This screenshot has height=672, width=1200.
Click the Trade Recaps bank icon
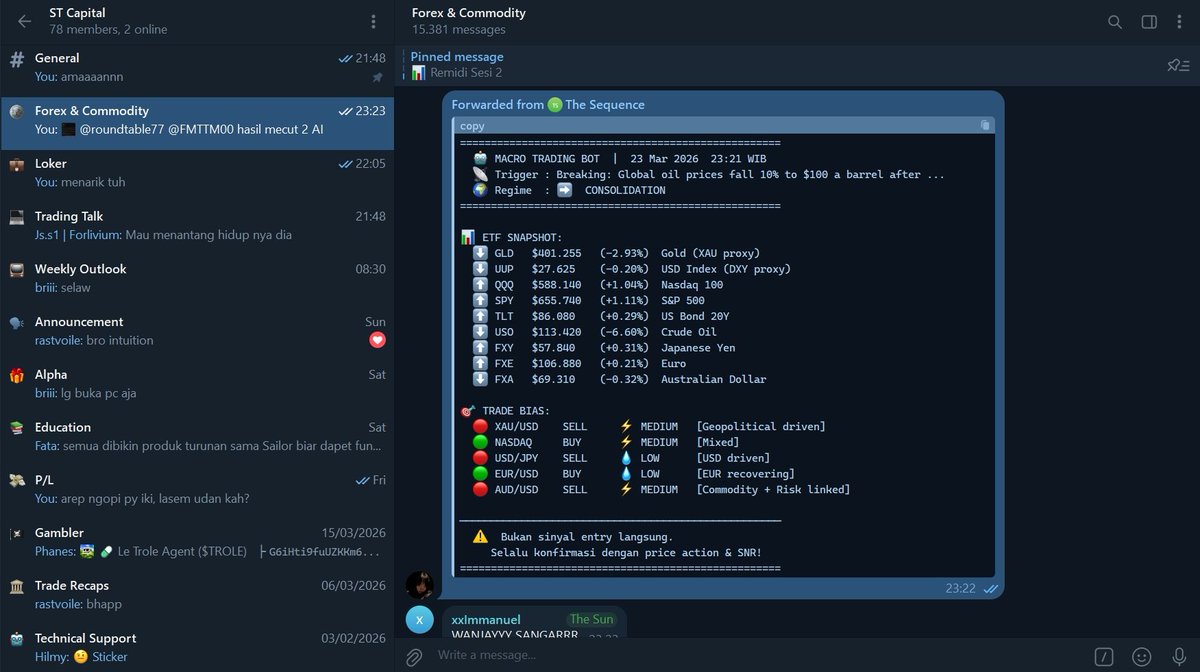17,586
